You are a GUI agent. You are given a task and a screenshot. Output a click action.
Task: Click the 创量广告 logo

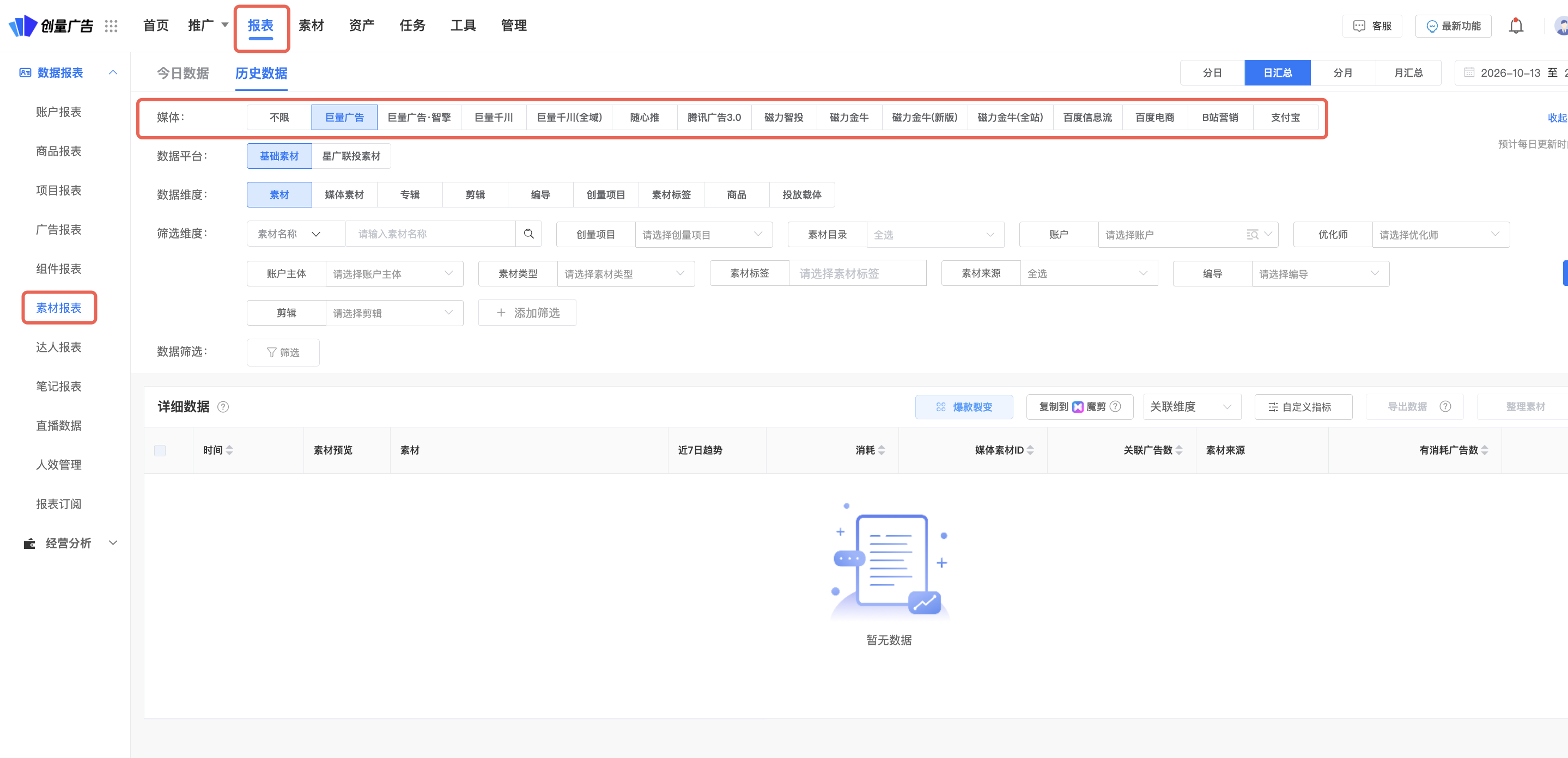click(x=51, y=26)
